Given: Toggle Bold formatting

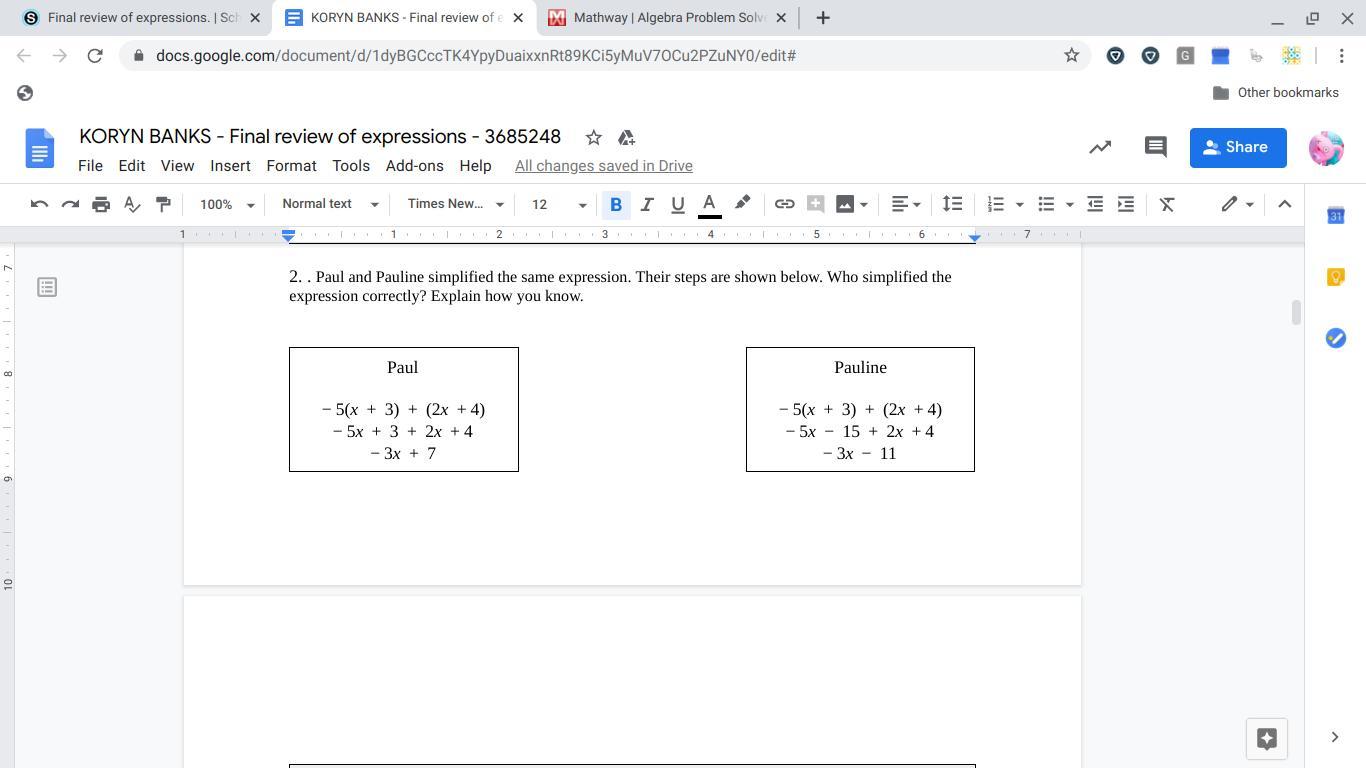Looking at the screenshot, I should pos(616,204).
